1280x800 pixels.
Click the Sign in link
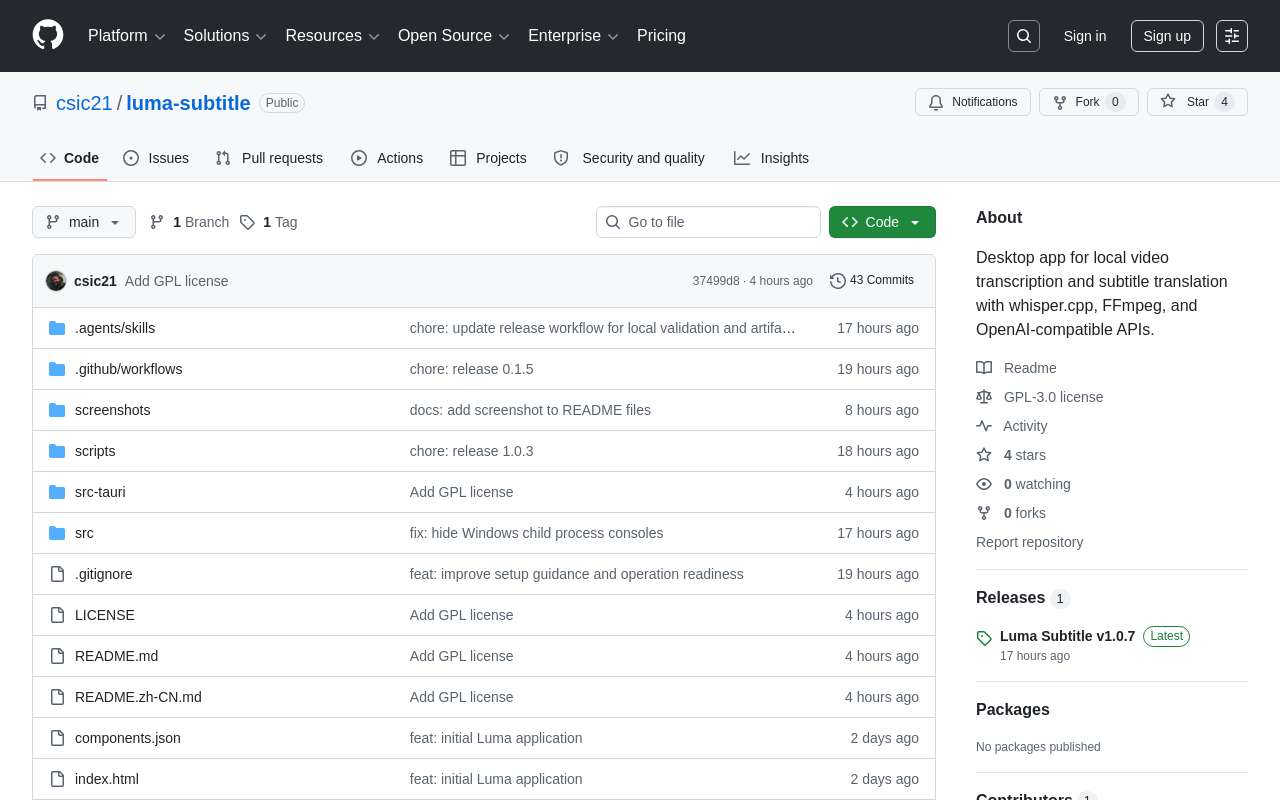[1085, 36]
